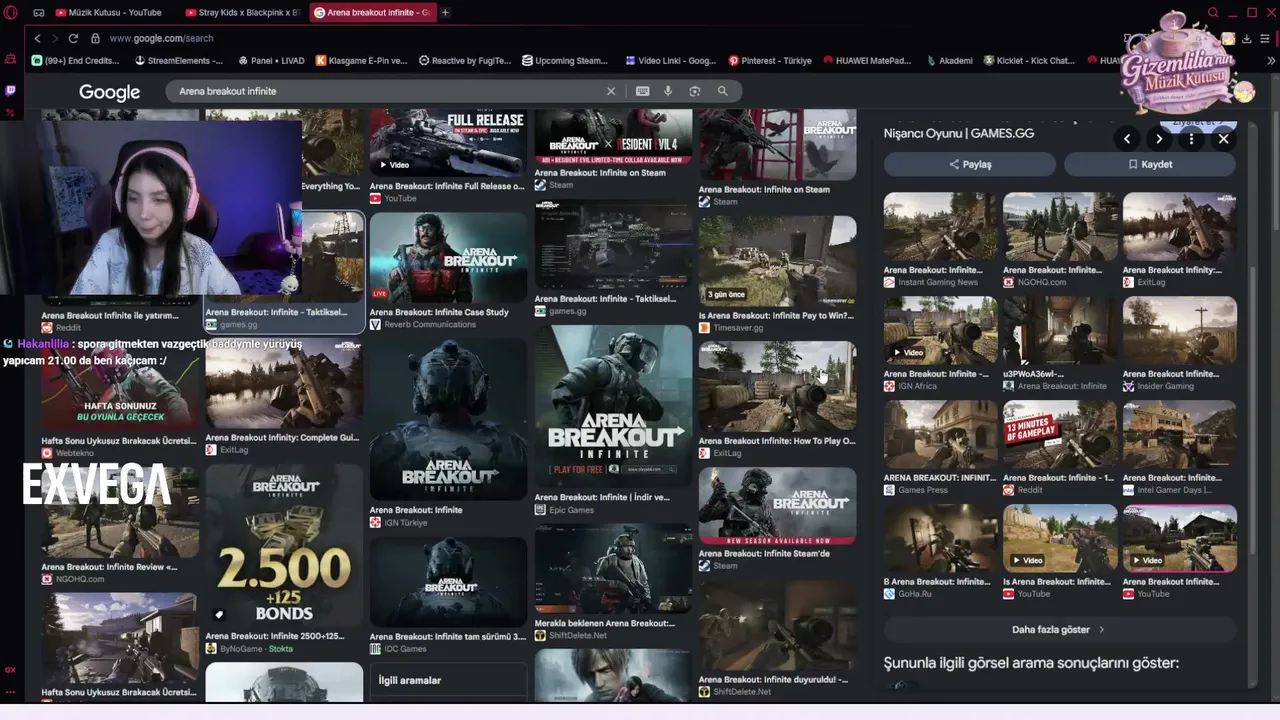Go forward using the browser forward arrow
Screen dimensions: 1280x720
click(53, 38)
